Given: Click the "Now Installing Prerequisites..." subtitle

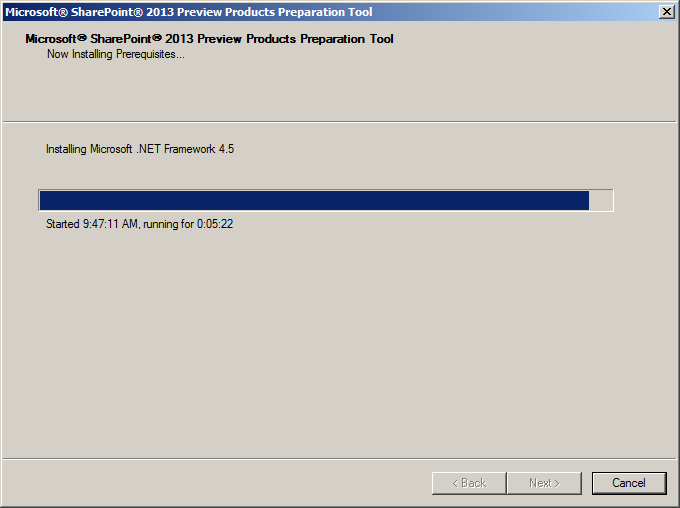Looking at the screenshot, I should [x=116, y=54].
